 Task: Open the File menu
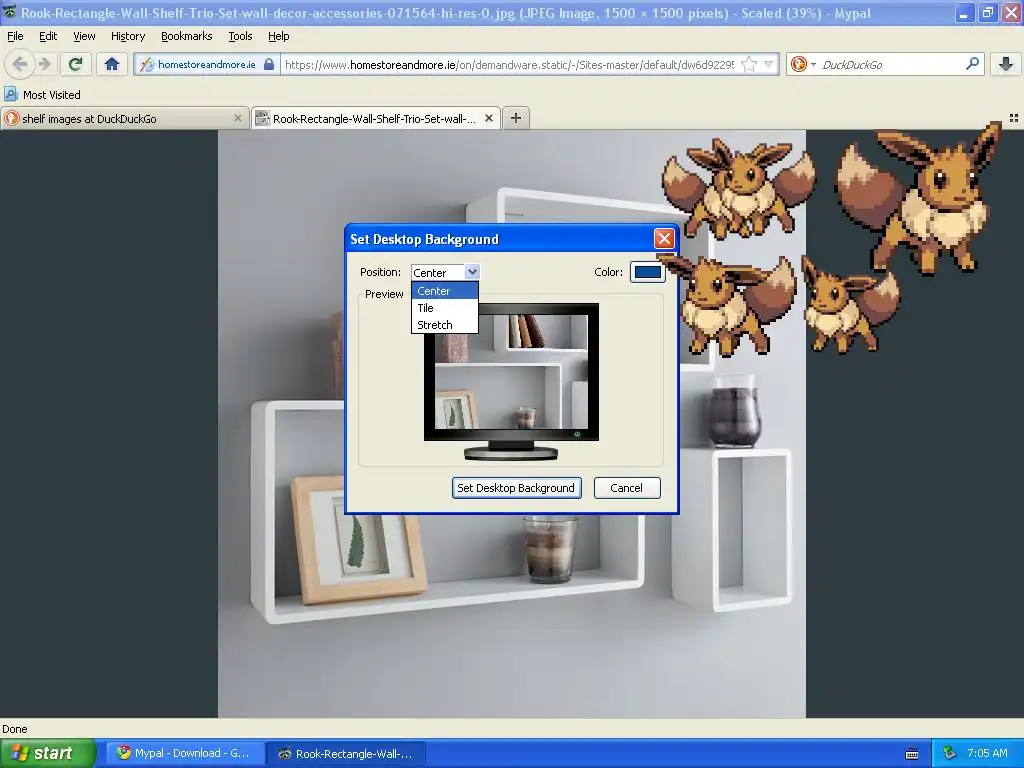[x=15, y=36]
